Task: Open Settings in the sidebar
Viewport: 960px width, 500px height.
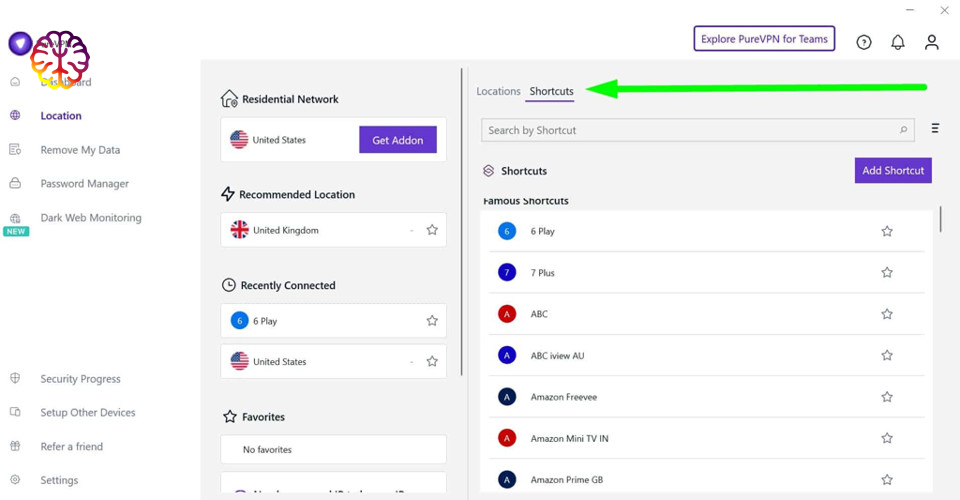Action: [x=59, y=480]
